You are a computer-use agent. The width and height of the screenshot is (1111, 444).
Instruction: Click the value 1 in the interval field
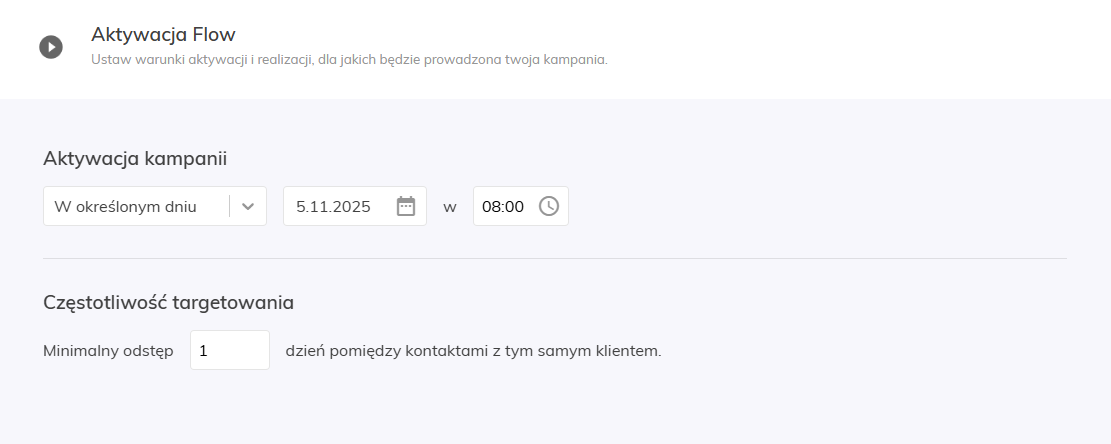tap(204, 351)
